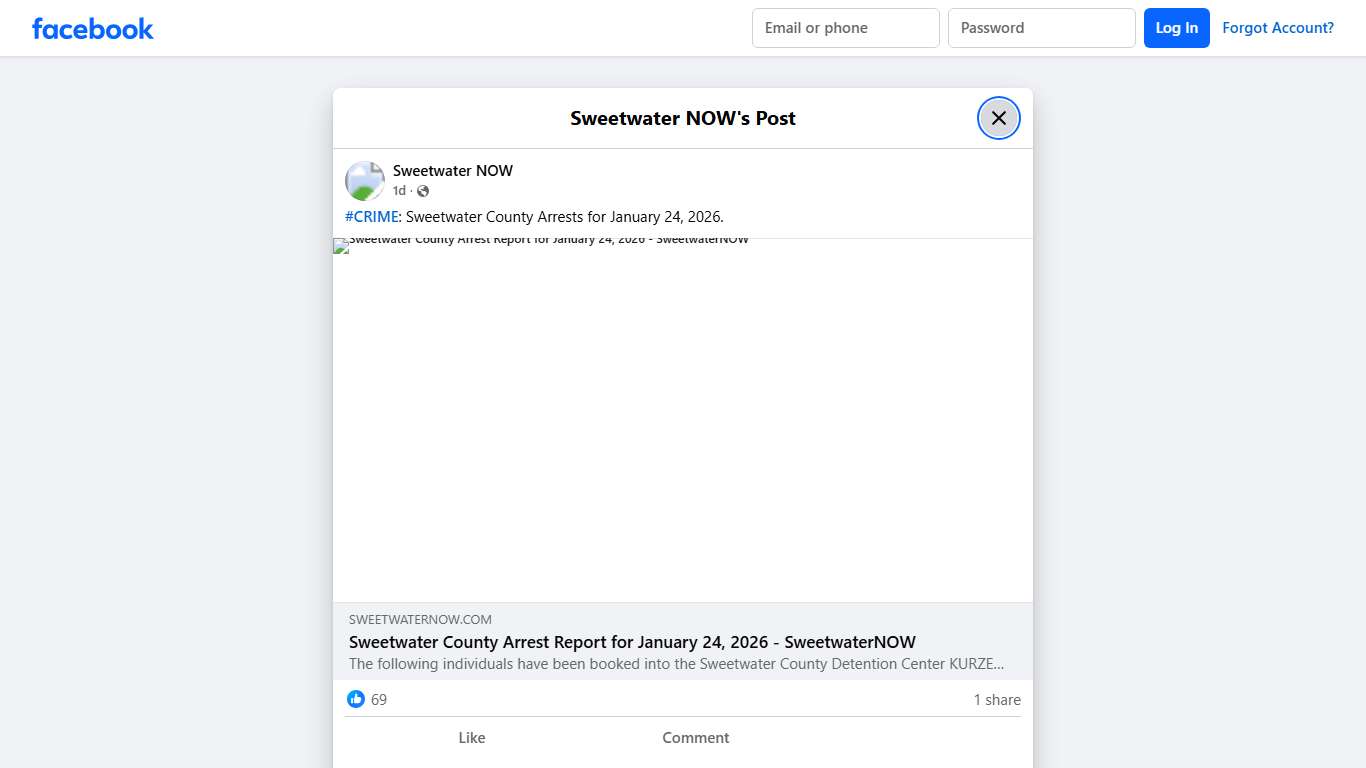Open the Sweetwater NOW page link
This screenshot has height=768, width=1366.
(x=453, y=170)
